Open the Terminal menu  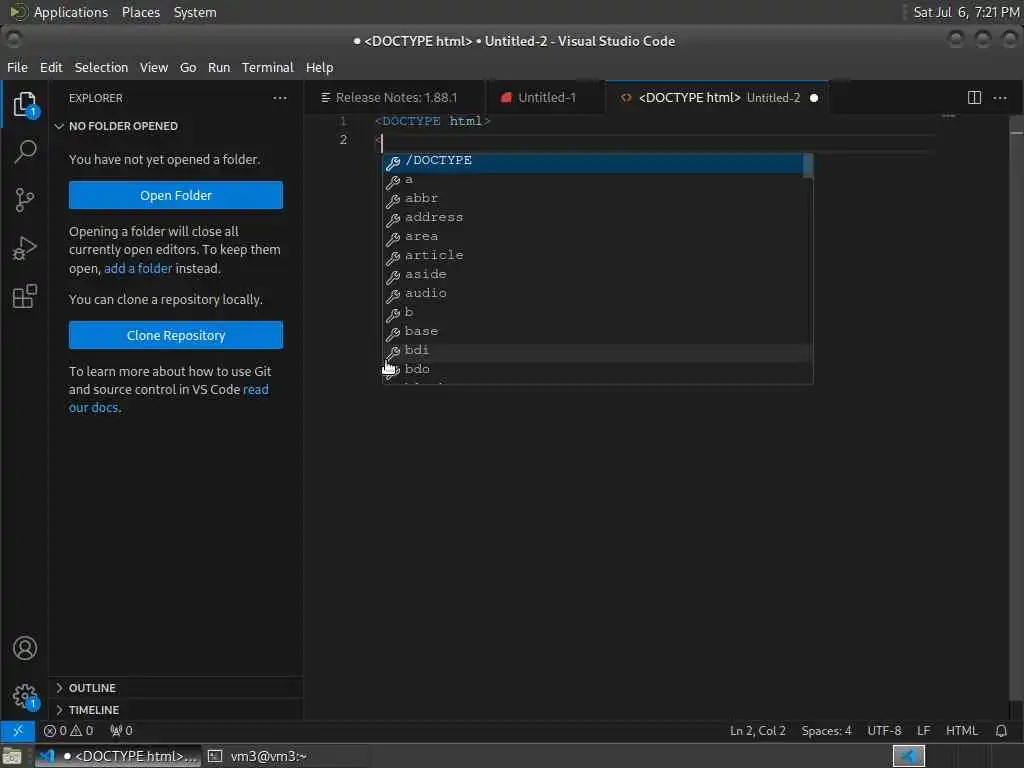pos(268,67)
